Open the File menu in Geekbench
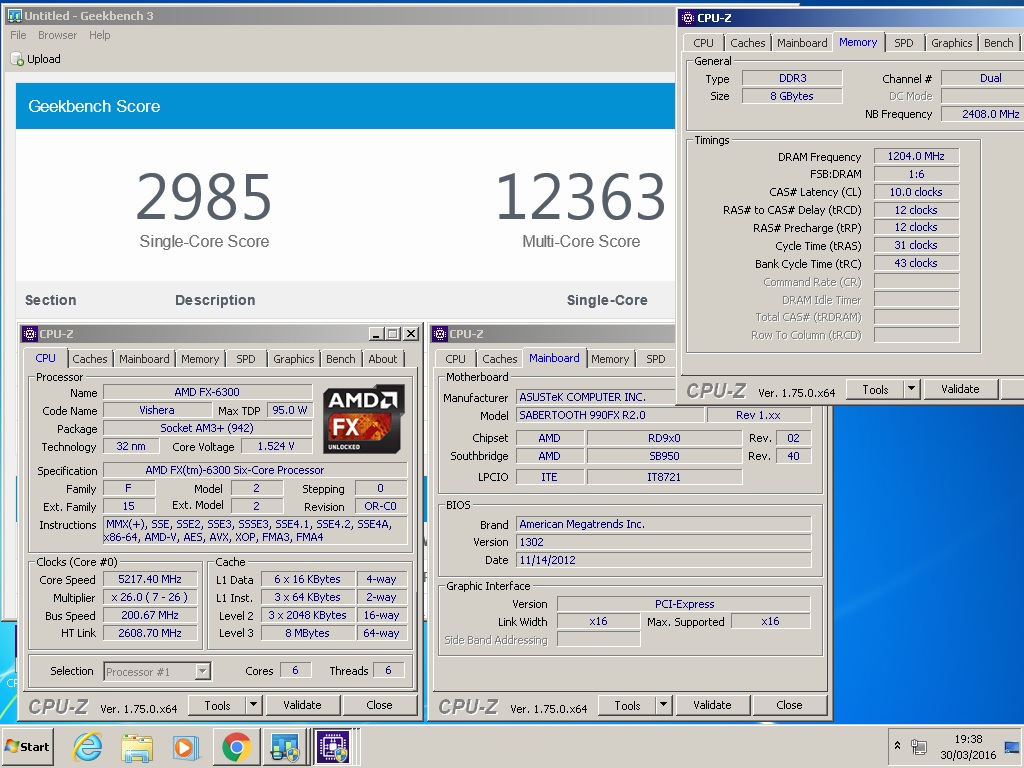This screenshot has height=768, width=1024. [x=18, y=35]
